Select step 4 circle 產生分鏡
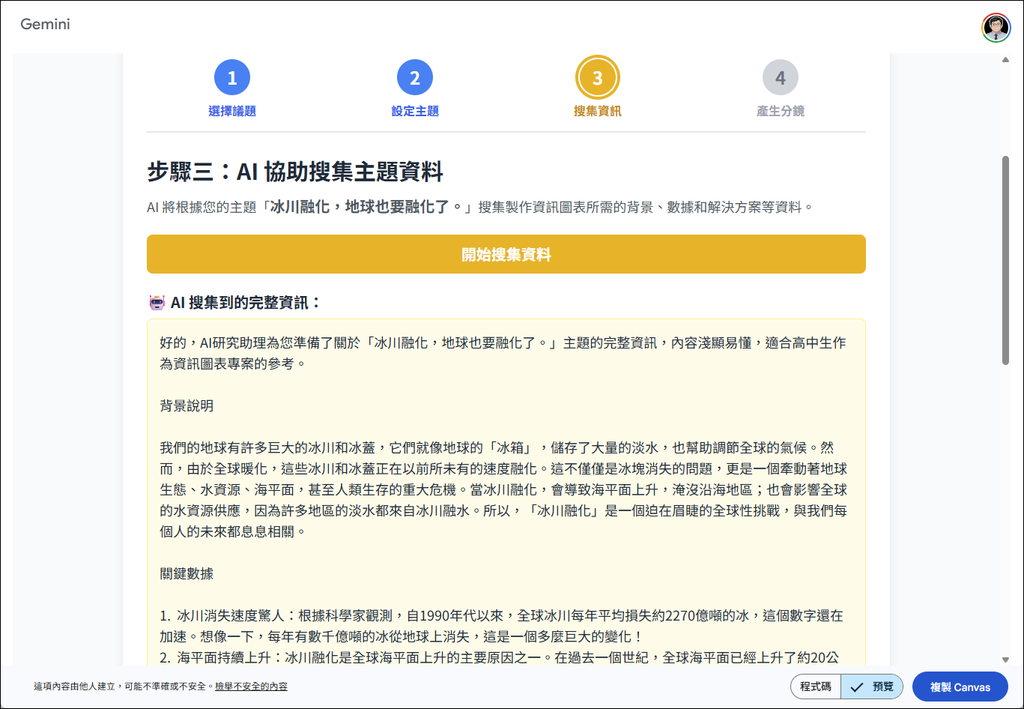This screenshot has width=1024, height=709. click(780, 78)
